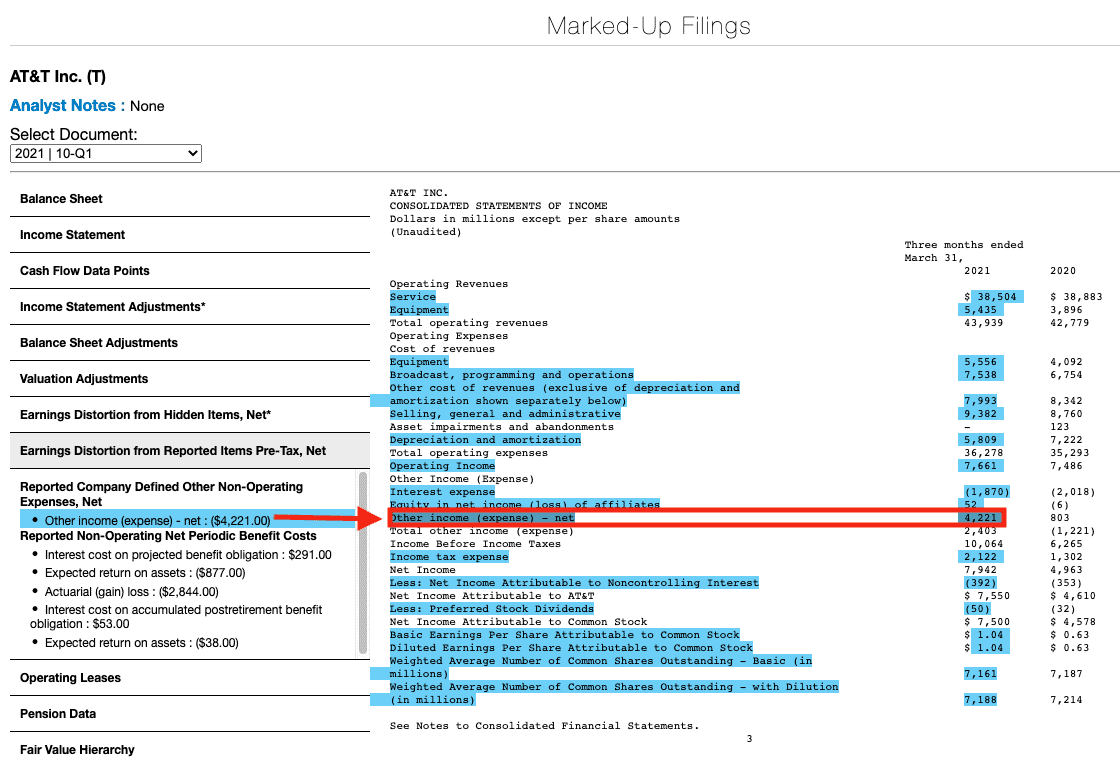Open the Select Document dropdown
The width and height of the screenshot is (1120, 761).
(106, 154)
